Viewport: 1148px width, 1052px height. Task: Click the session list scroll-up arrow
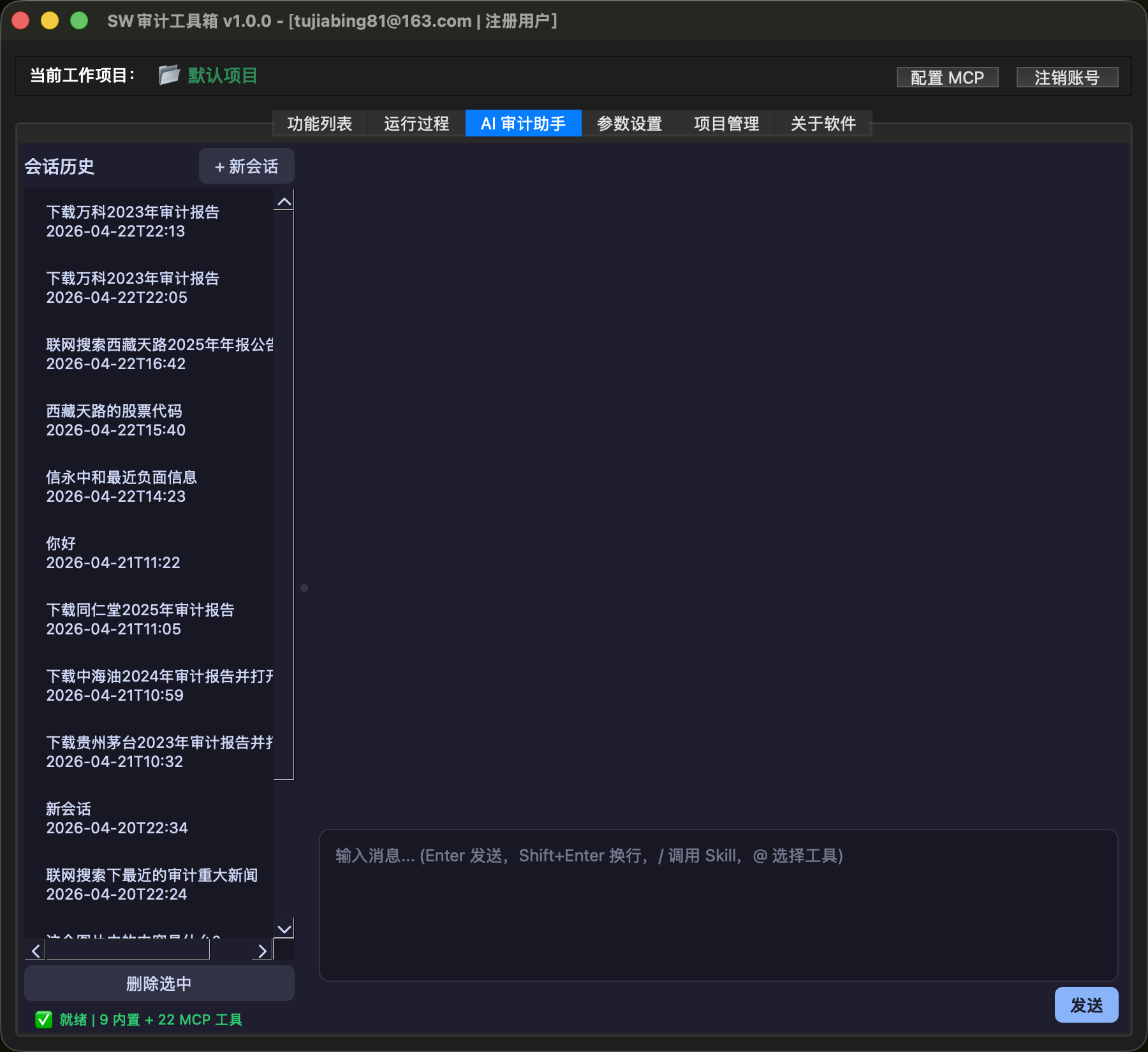pyautogui.click(x=284, y=200)
